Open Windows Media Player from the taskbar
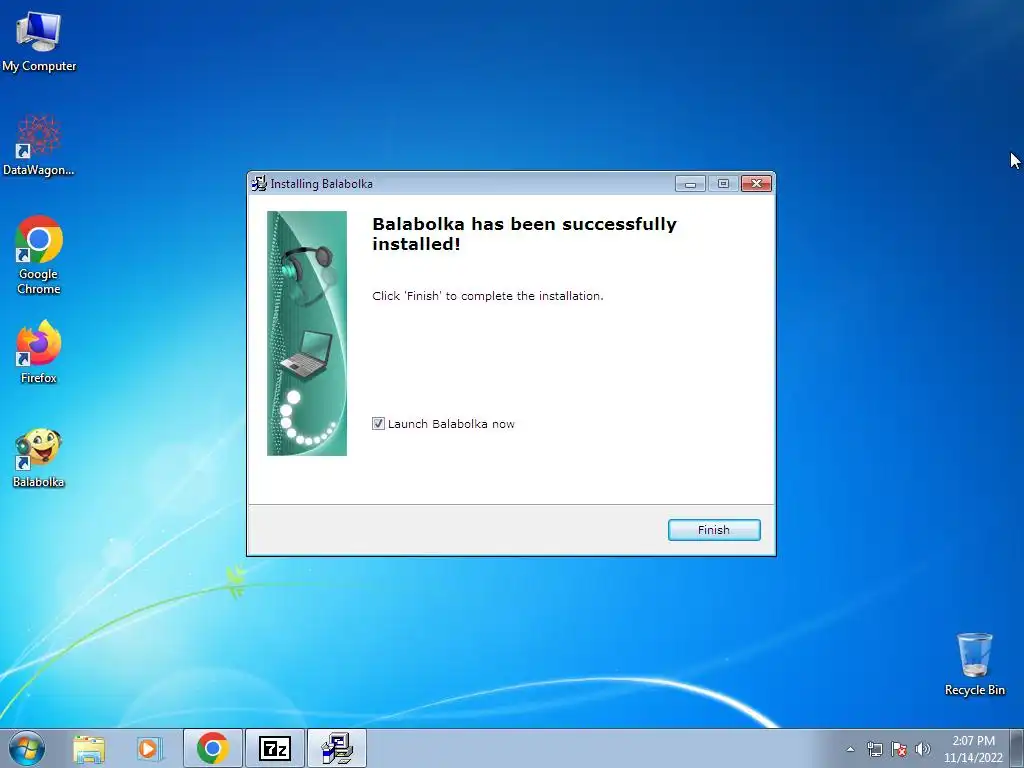This screenshot has height=768, width=1024. [x=149, y=749]
